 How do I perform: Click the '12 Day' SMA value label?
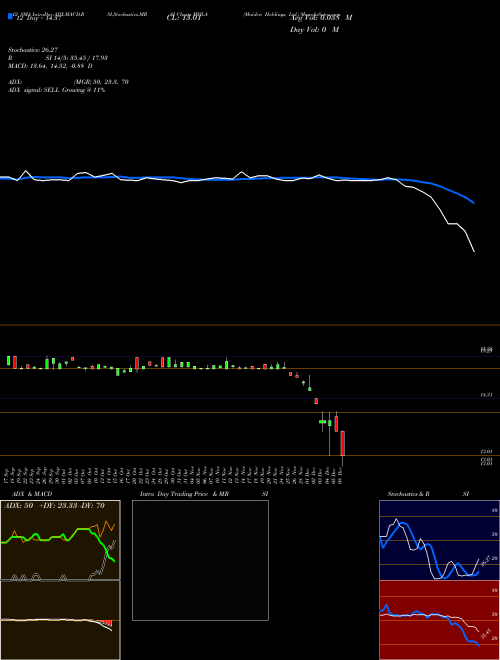(x=38, y=18)
